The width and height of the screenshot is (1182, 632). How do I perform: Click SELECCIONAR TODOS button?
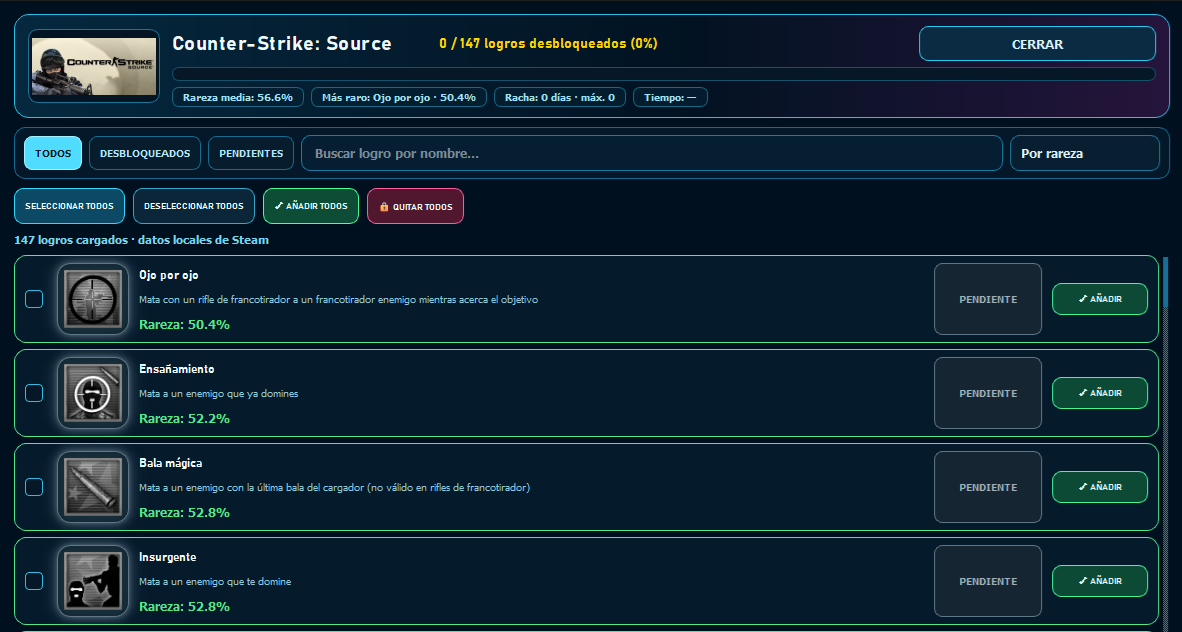click(69, 206)
